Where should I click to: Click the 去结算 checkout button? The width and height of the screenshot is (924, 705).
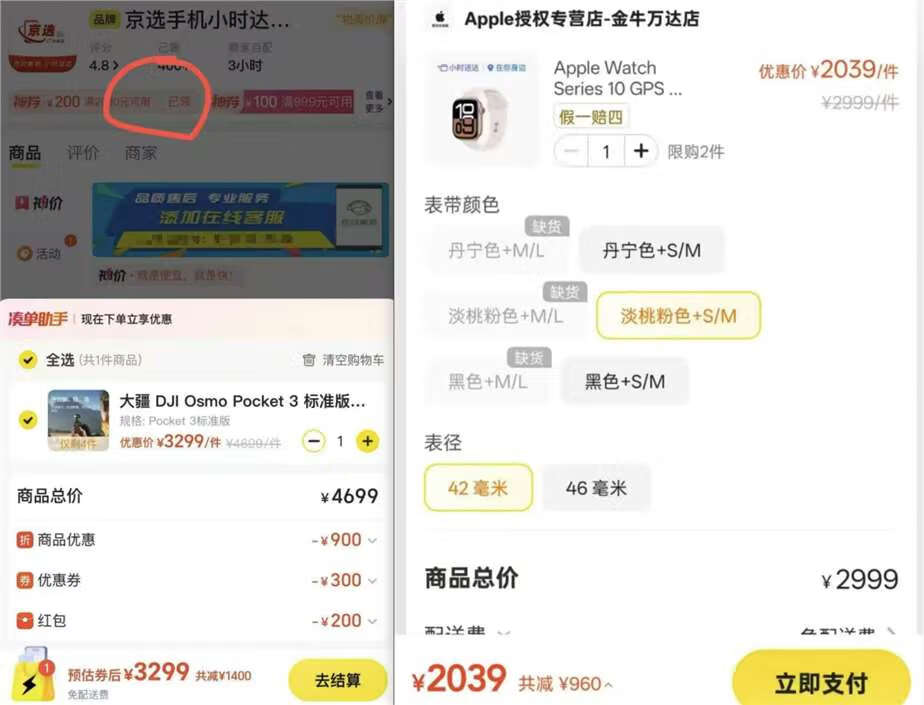[x=338, y=680]
